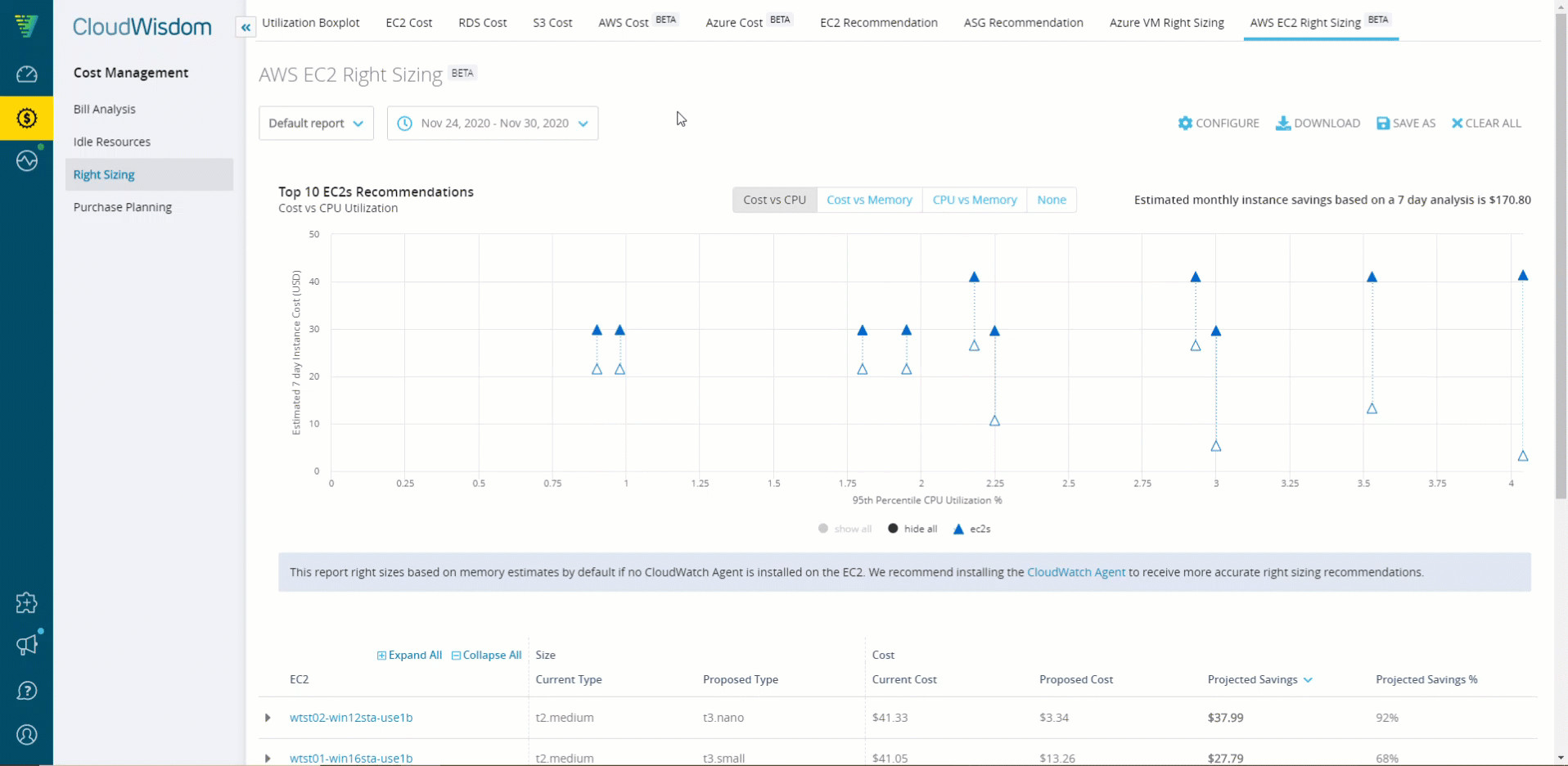This screenshot has width=1568, height=766.
Task: Open the EC2 Recommendation tab
Action: point(879,22)
